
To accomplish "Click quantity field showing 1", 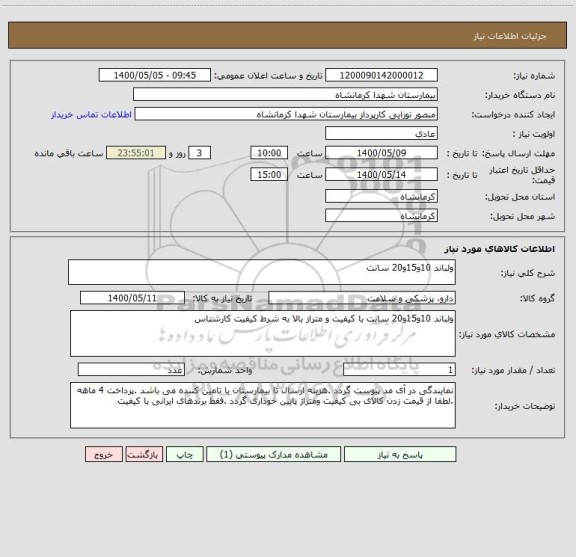I will click(x=399, y=370).
